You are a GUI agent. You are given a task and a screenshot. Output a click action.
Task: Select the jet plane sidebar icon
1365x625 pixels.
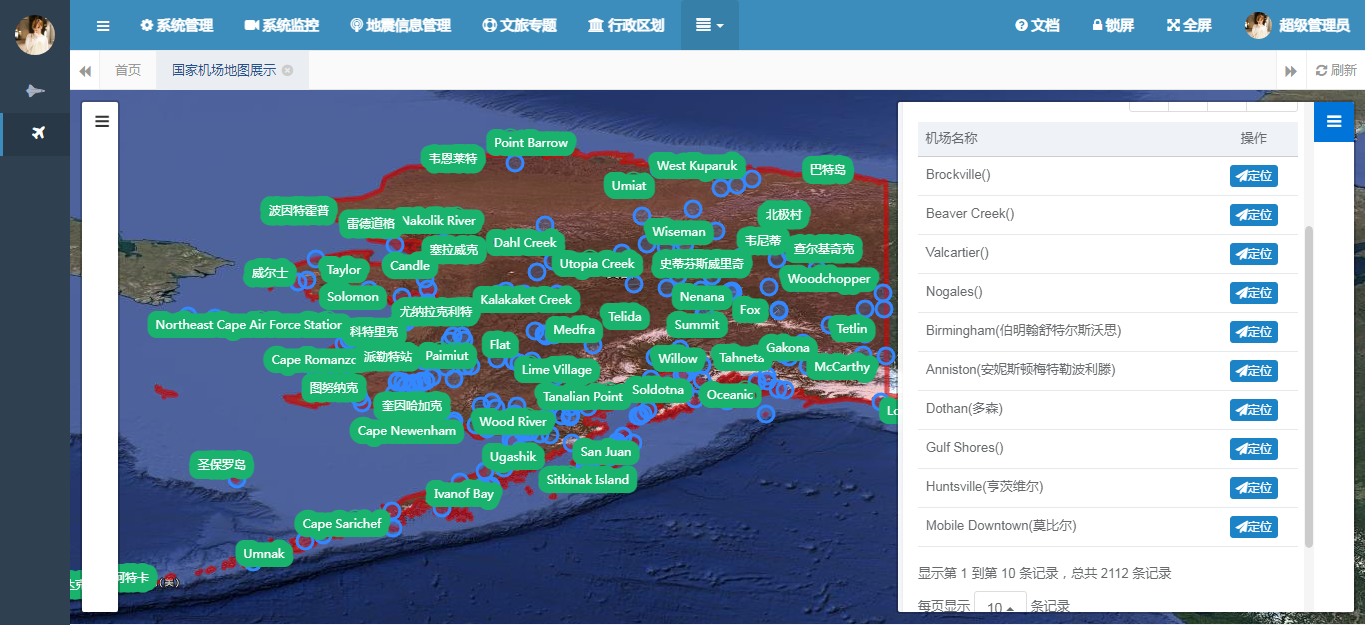(x=35, y=91)
